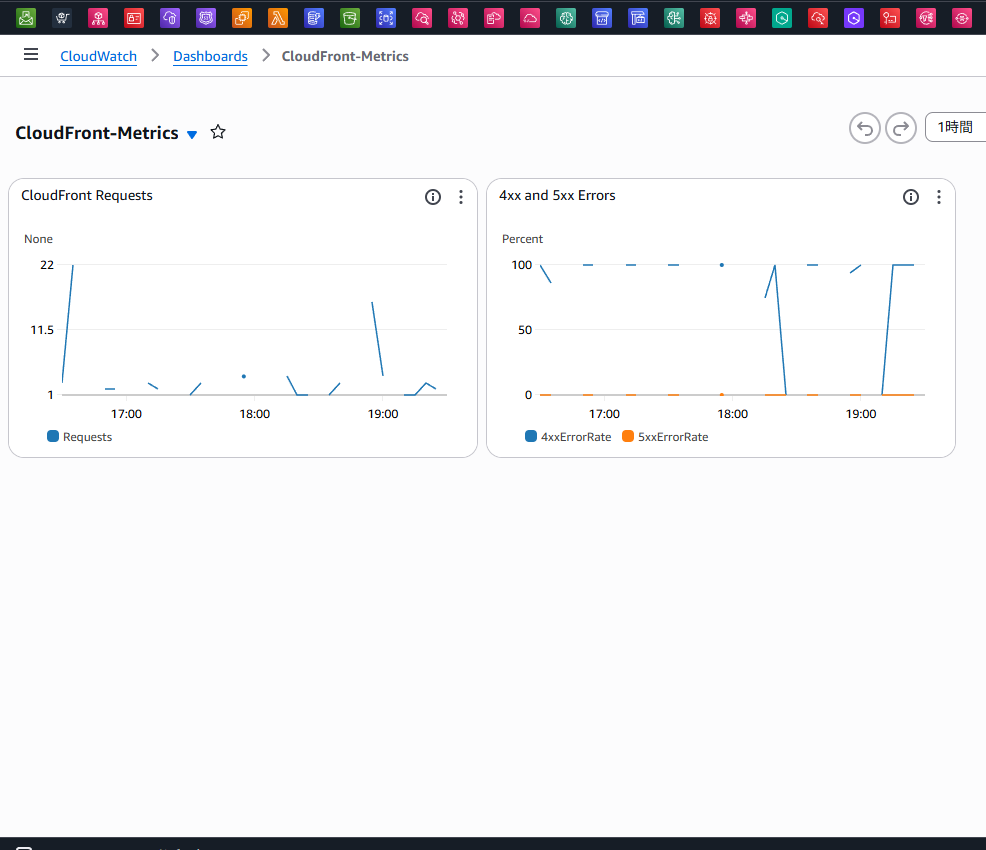Open the purple cloud-shield VPC shortcut icon

click(x=170, y=18)
